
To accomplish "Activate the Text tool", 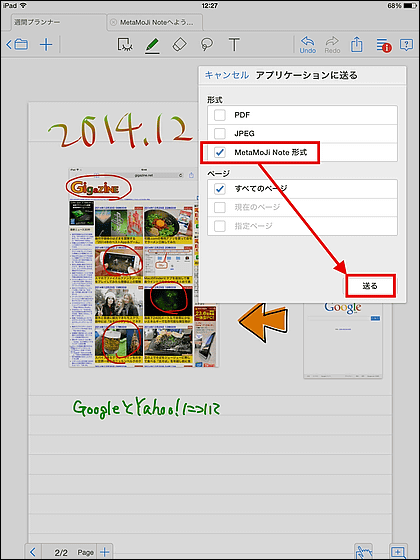I will click(x=234, y=45).
